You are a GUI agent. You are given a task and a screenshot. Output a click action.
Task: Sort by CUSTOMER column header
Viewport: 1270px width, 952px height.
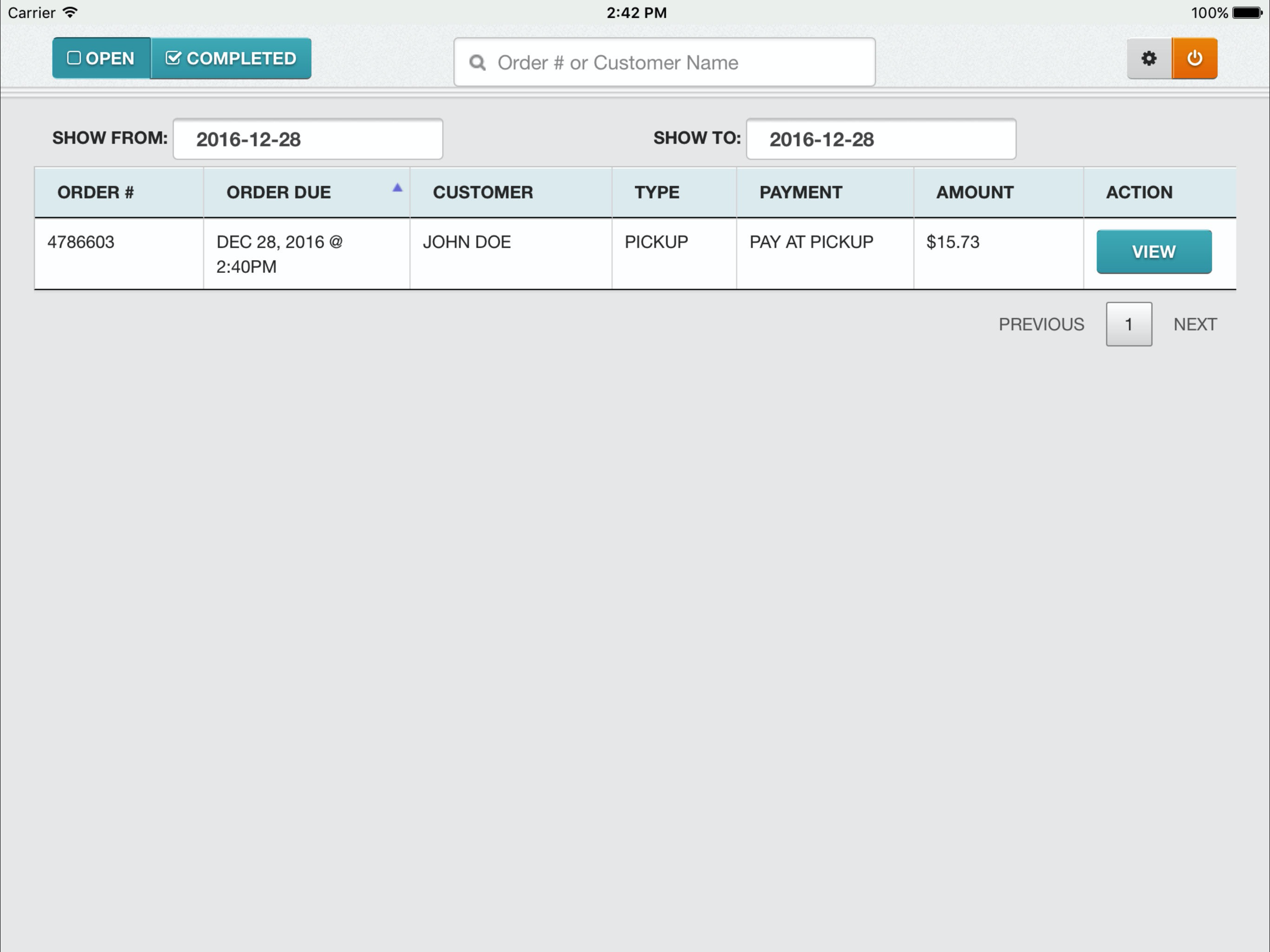coord(511,192)
